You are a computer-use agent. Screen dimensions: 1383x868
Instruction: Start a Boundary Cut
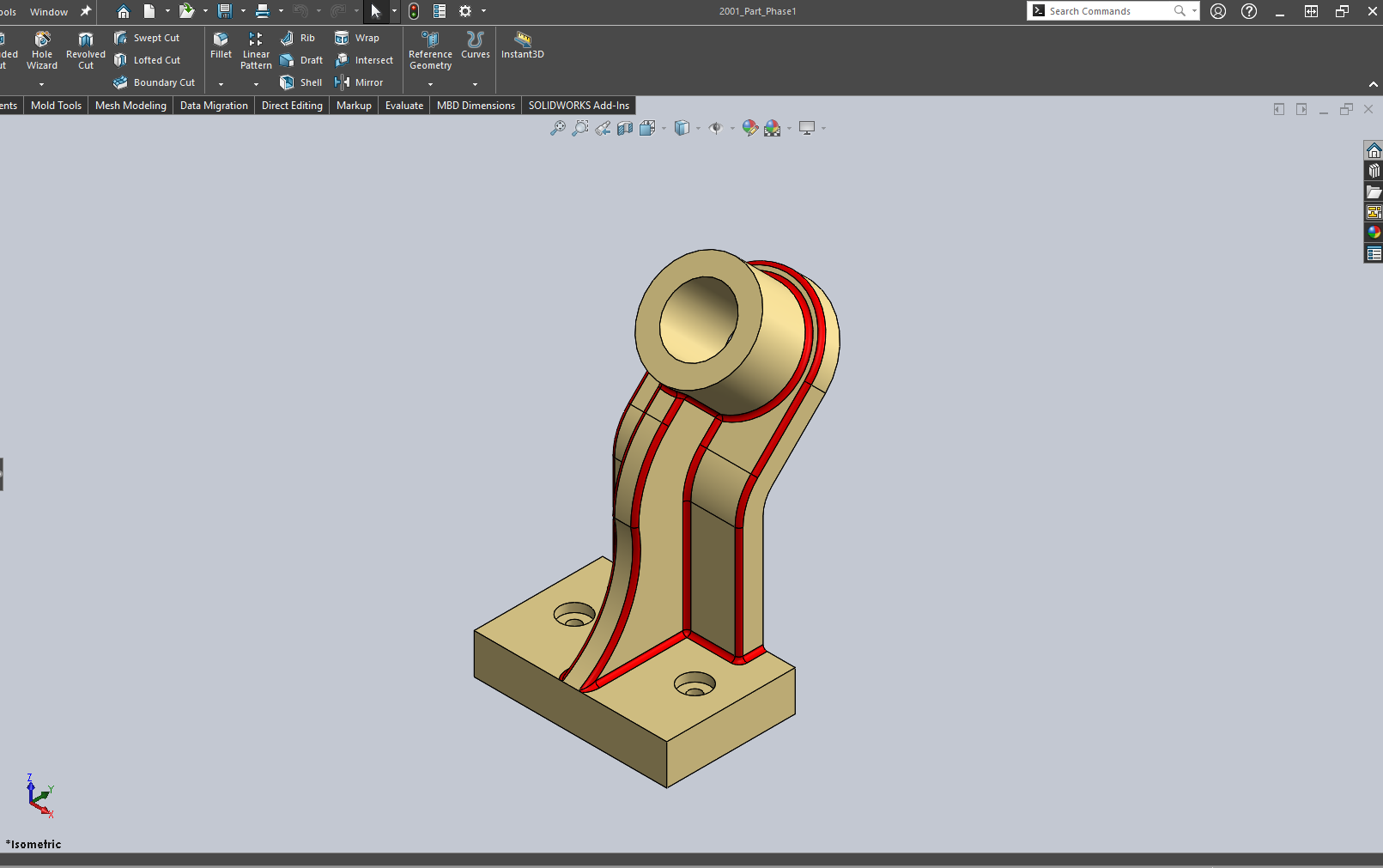[155, 82]
